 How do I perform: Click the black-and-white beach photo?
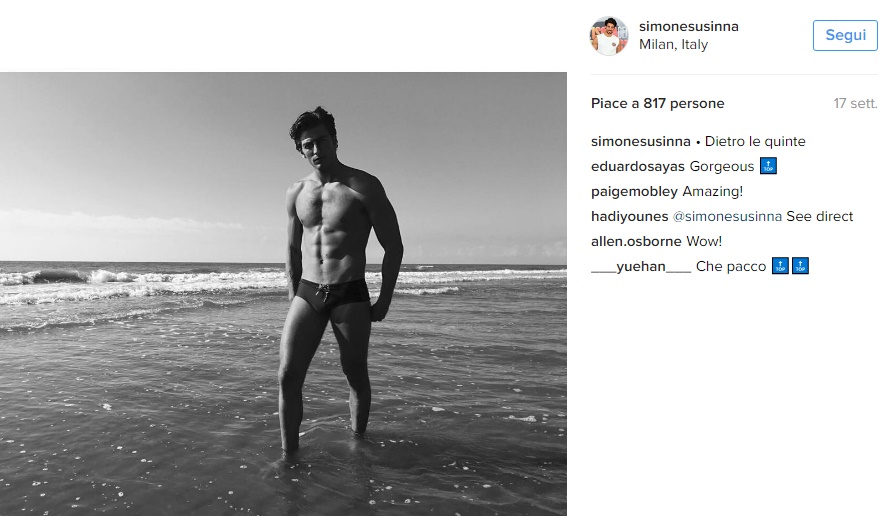pos(283,294)
